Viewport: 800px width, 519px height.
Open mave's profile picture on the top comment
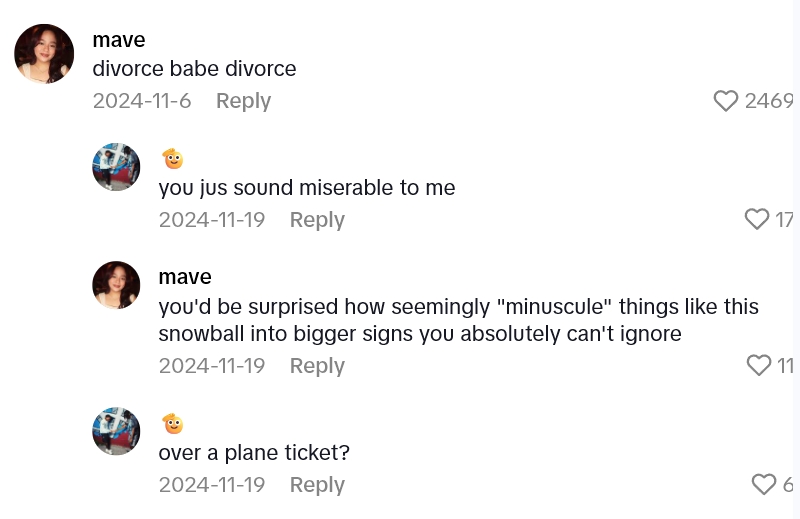[44, 54]
